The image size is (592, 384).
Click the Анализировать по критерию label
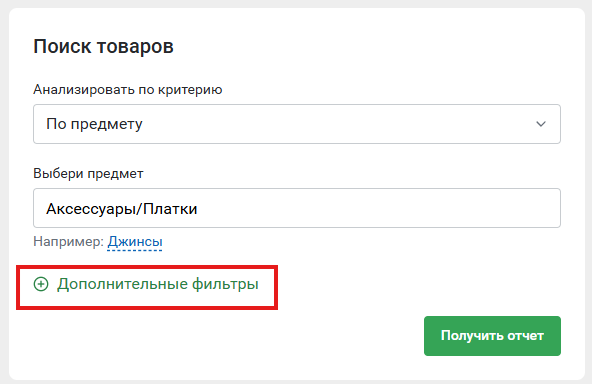[128, 90]
